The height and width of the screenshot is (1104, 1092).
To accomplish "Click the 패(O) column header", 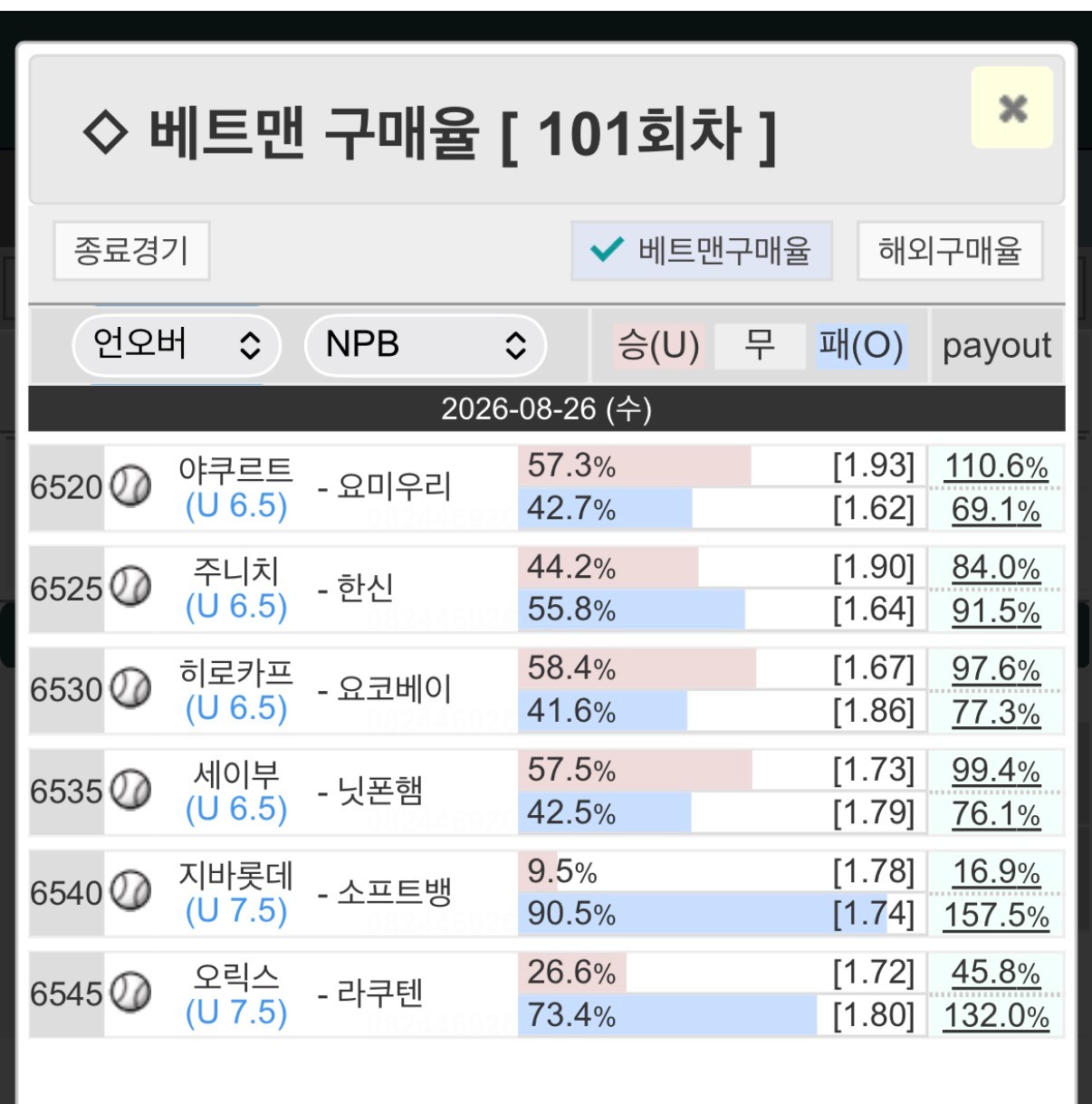I will [x=861, y=346].
